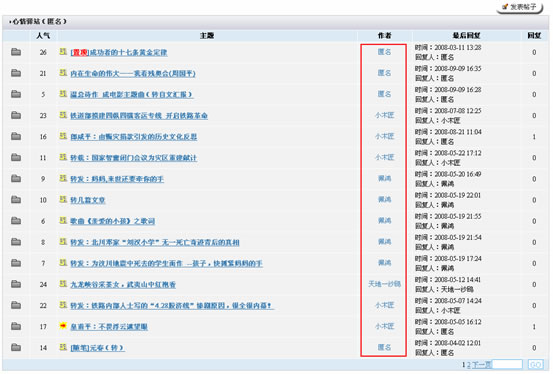Open the 歌曲 lyrics thread link
Screen dimensions: 553x374
coord(113,221)
